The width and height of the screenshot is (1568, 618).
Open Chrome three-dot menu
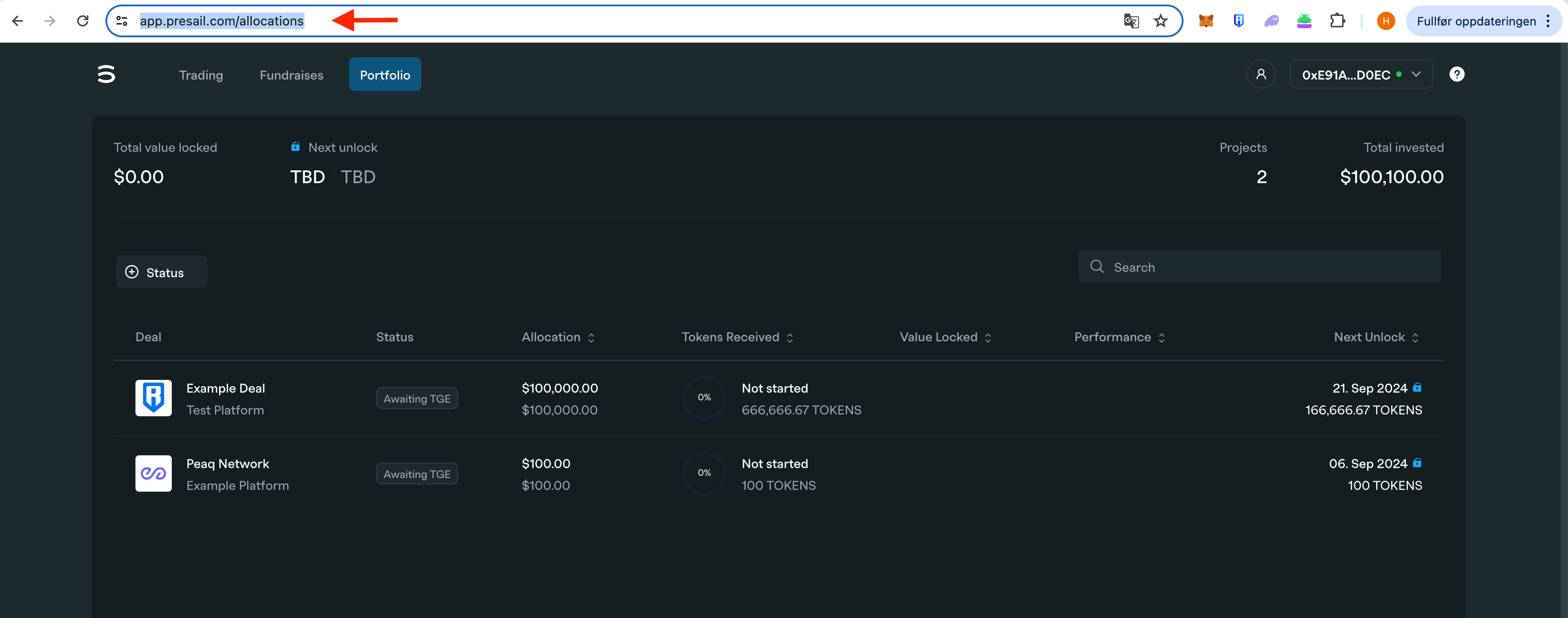pyautogui.click(x=1548, y=21)
